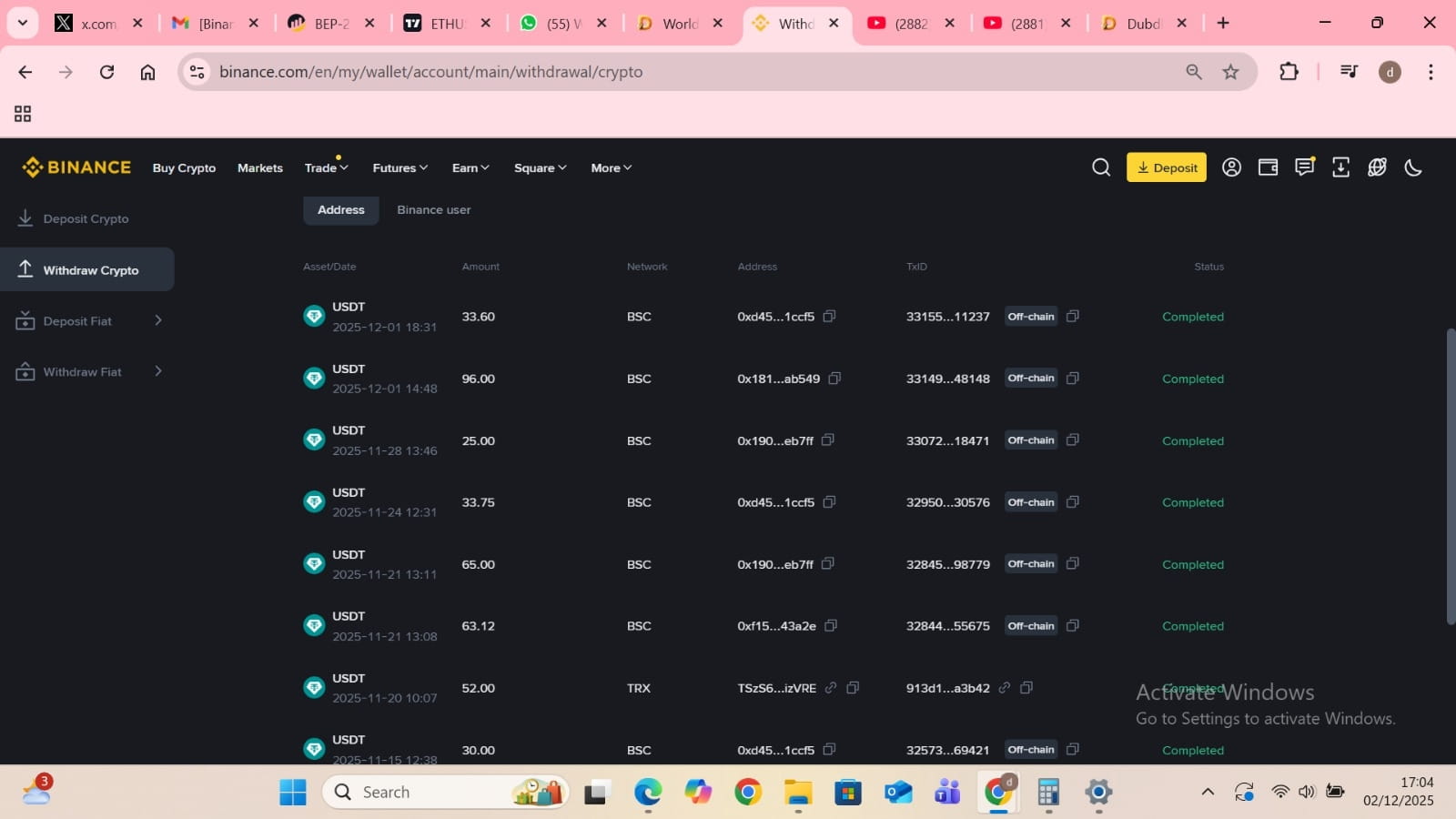
Task: Expand the Futures menu
Action: (x=400, y=167)
